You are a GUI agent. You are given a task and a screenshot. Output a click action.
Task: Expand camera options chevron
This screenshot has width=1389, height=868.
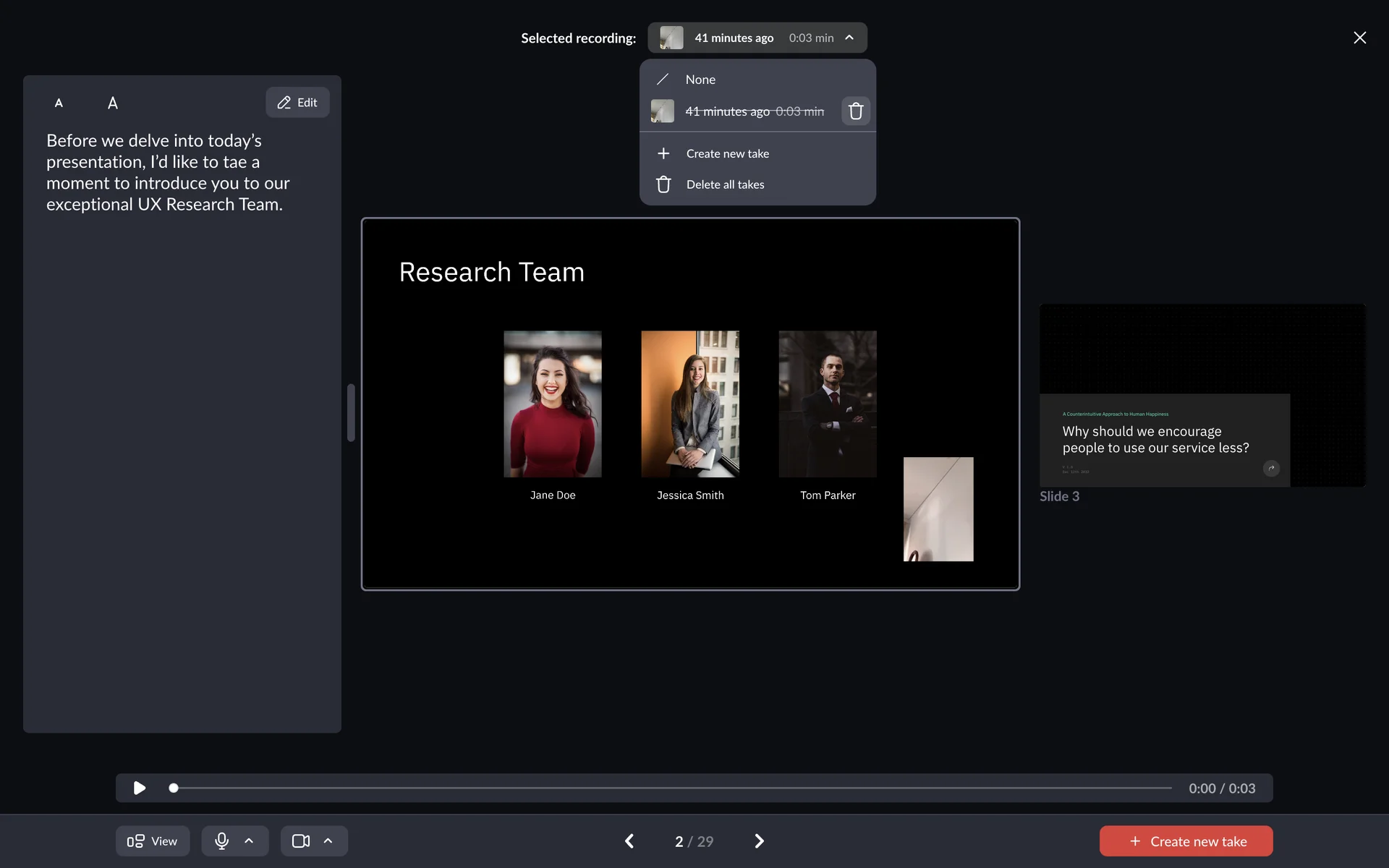pyautogui.click(x=328, y=841)
